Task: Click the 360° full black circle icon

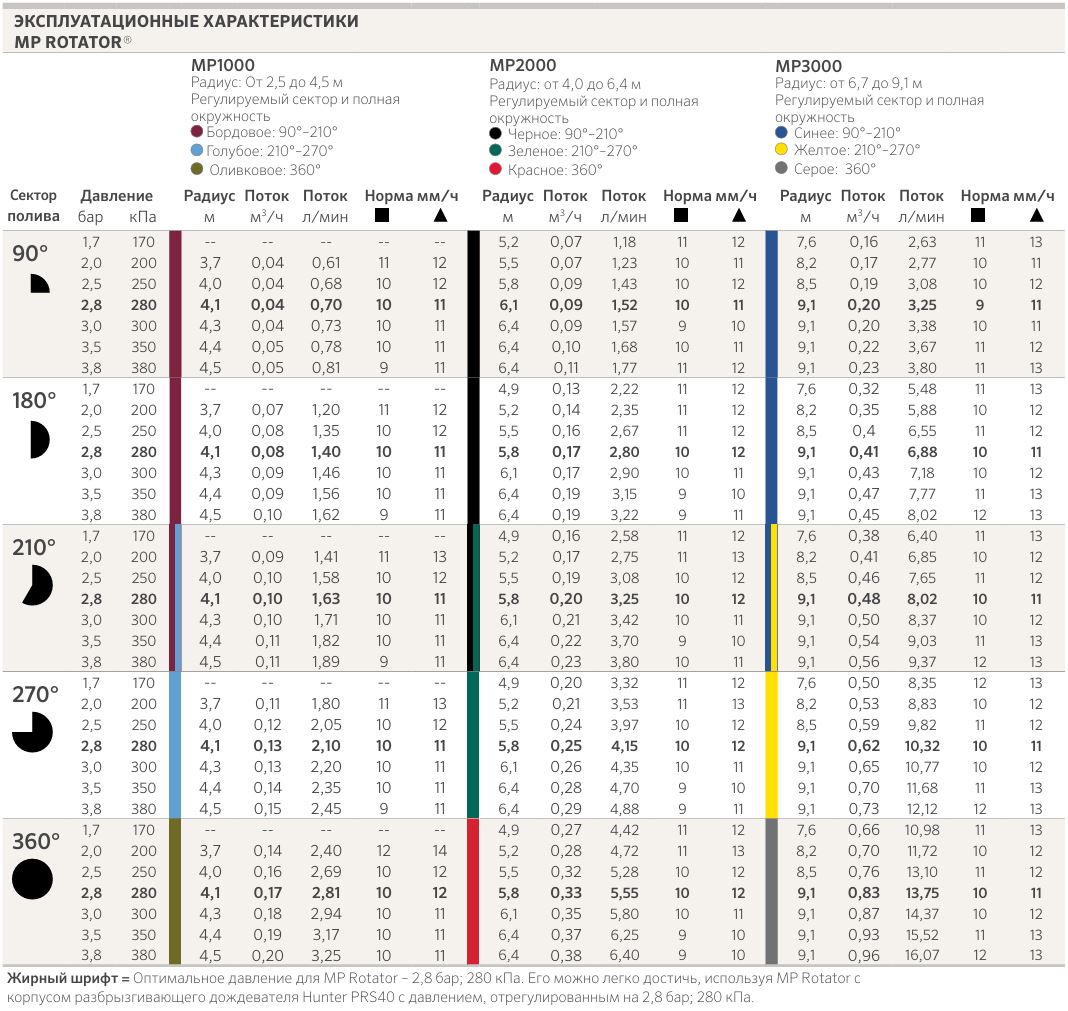Action: 32,879
